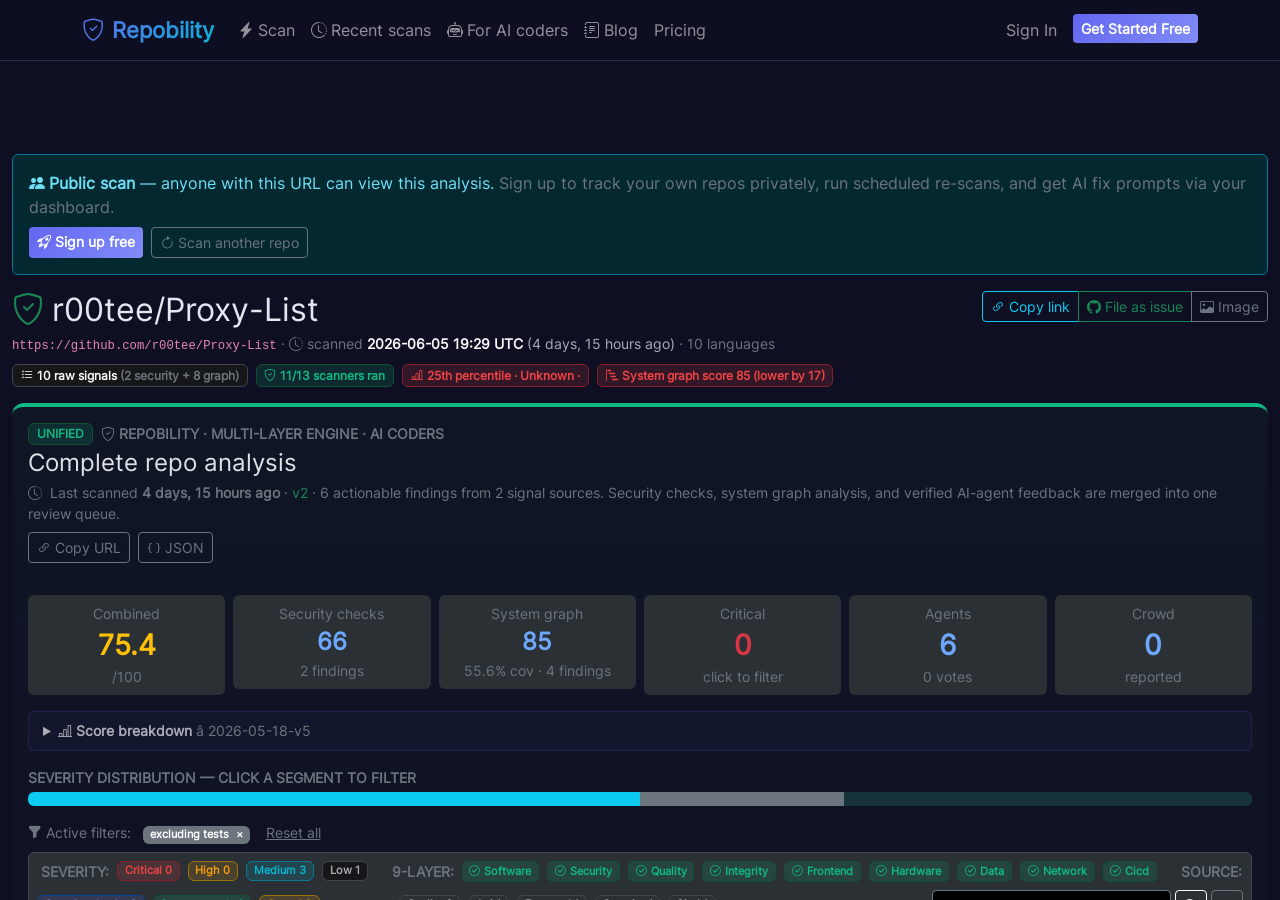Select the Security checks 66 card
Screen dimensions: 1280x900
pyautogui.click(x=332, y=642)
